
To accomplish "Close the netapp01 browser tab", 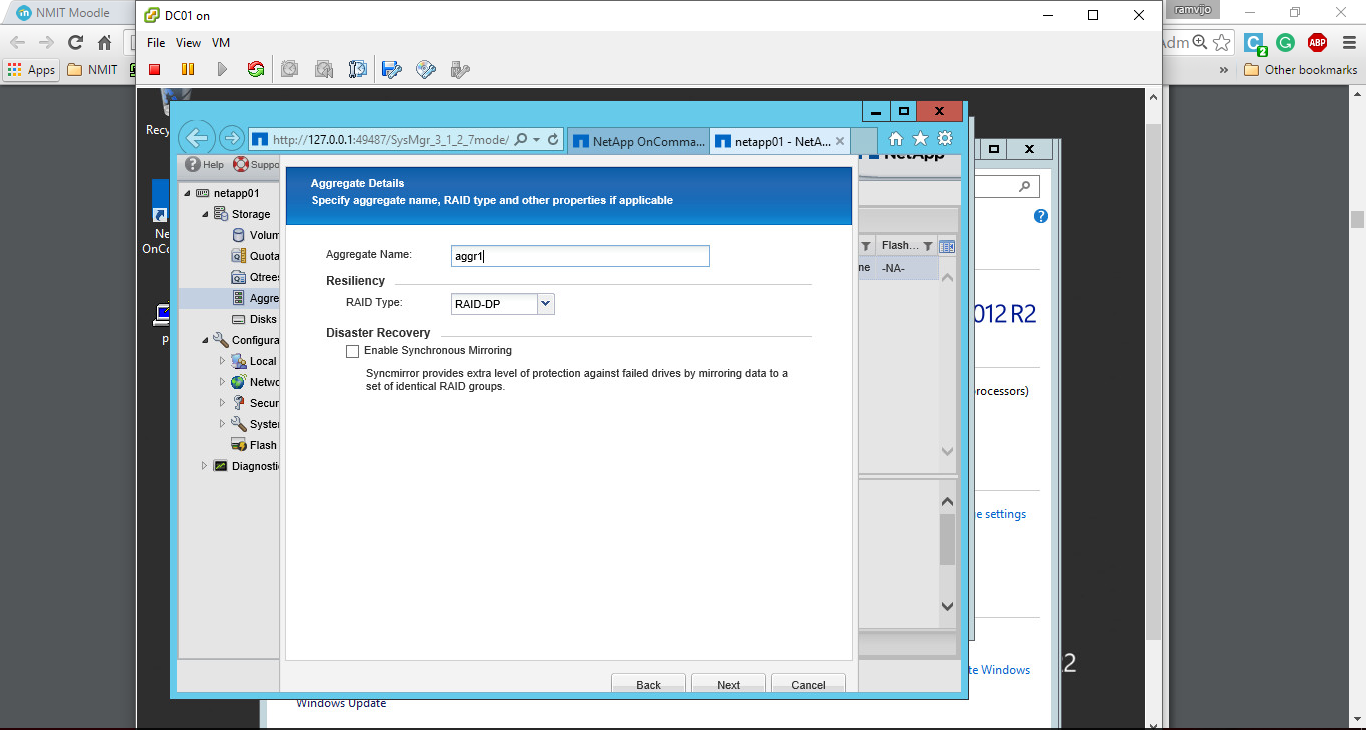I will 840,141.
